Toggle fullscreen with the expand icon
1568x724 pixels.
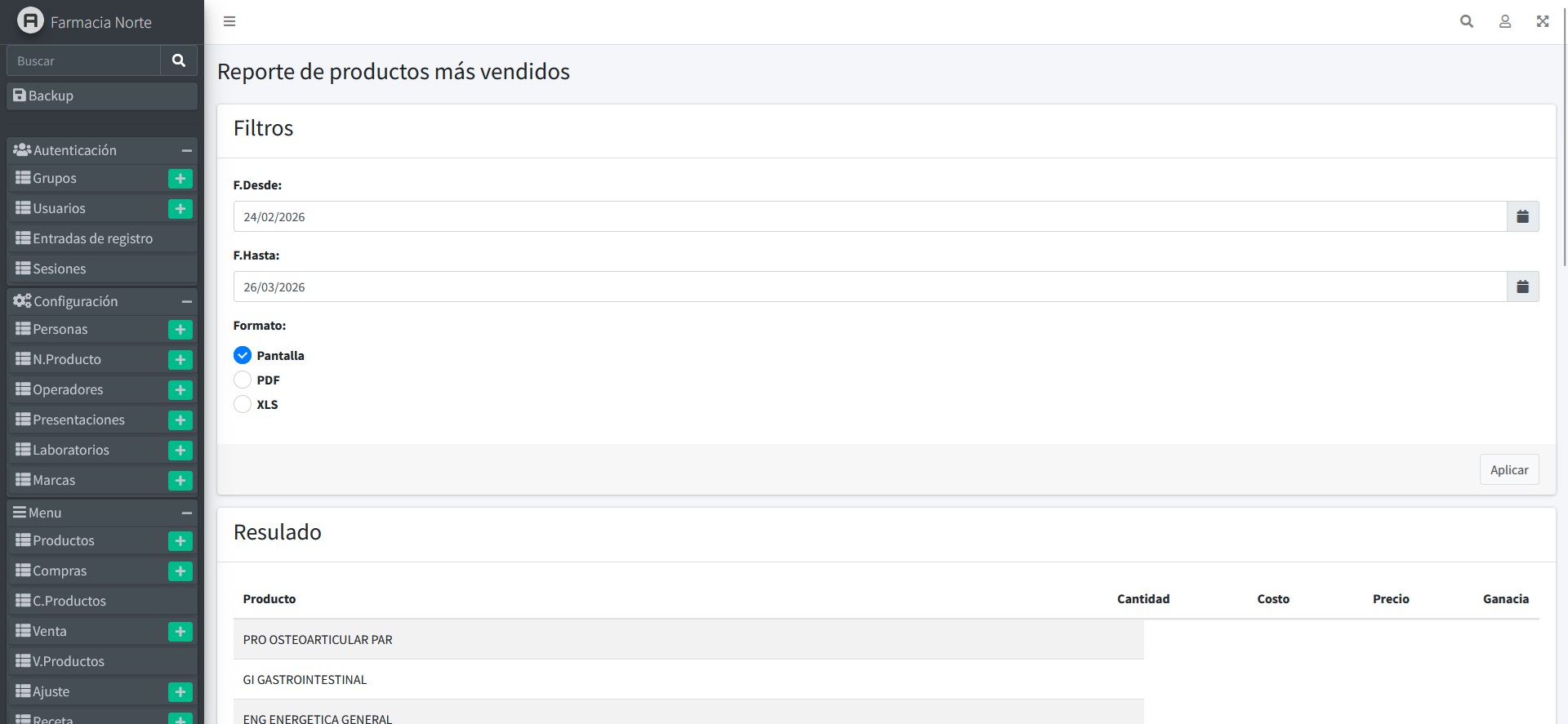1542,21
